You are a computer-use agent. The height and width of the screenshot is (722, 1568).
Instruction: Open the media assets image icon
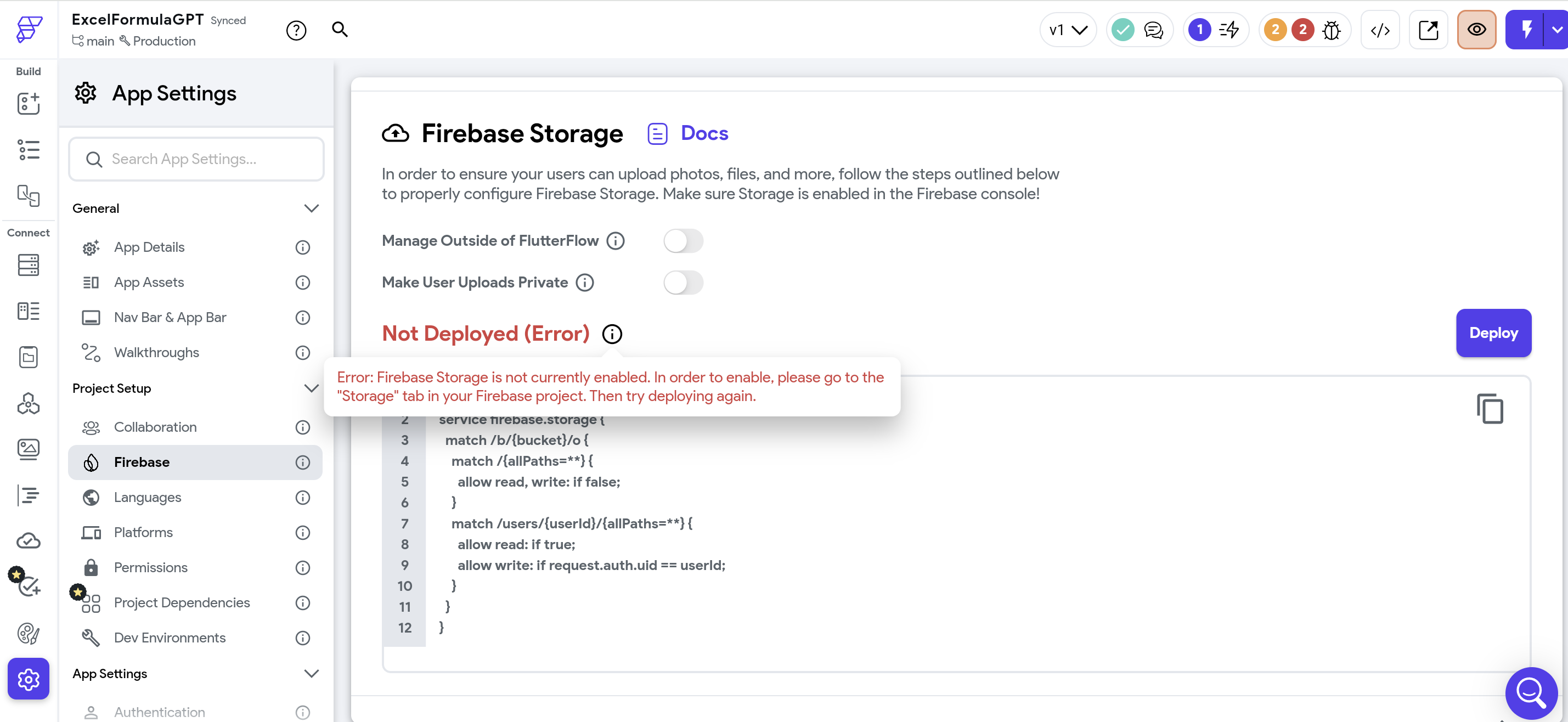click(29, 449)
